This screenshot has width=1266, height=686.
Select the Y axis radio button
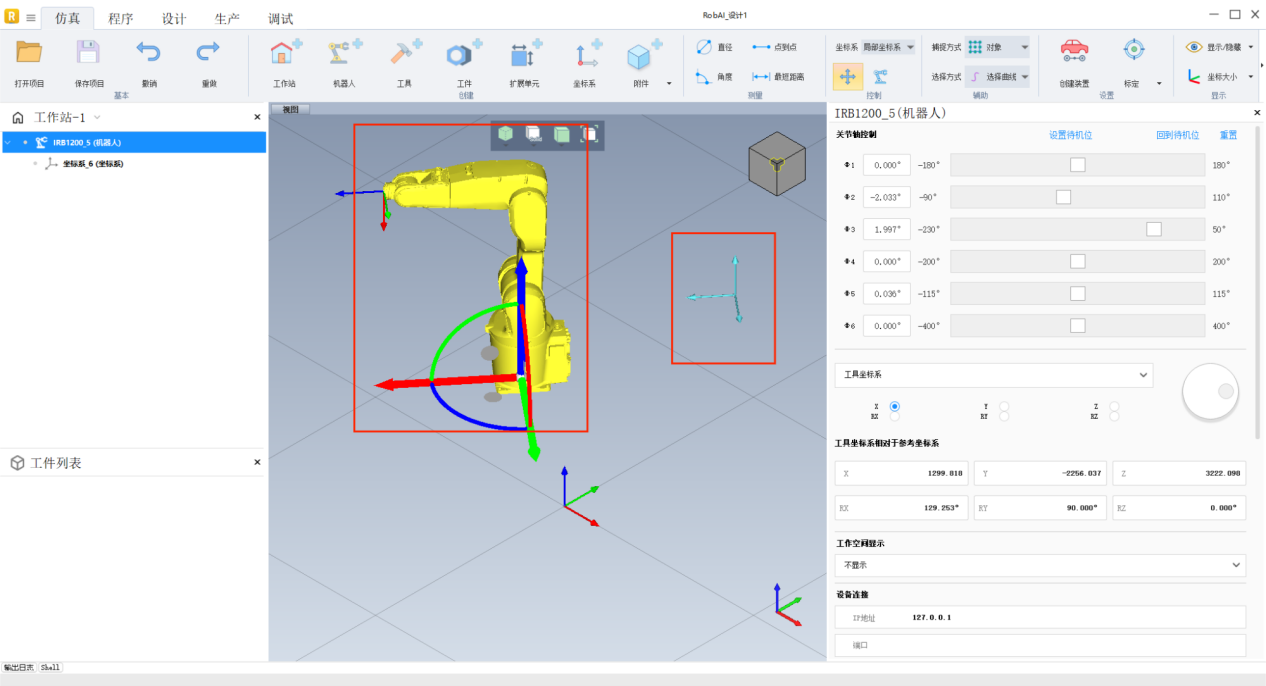click(1004, 406)
